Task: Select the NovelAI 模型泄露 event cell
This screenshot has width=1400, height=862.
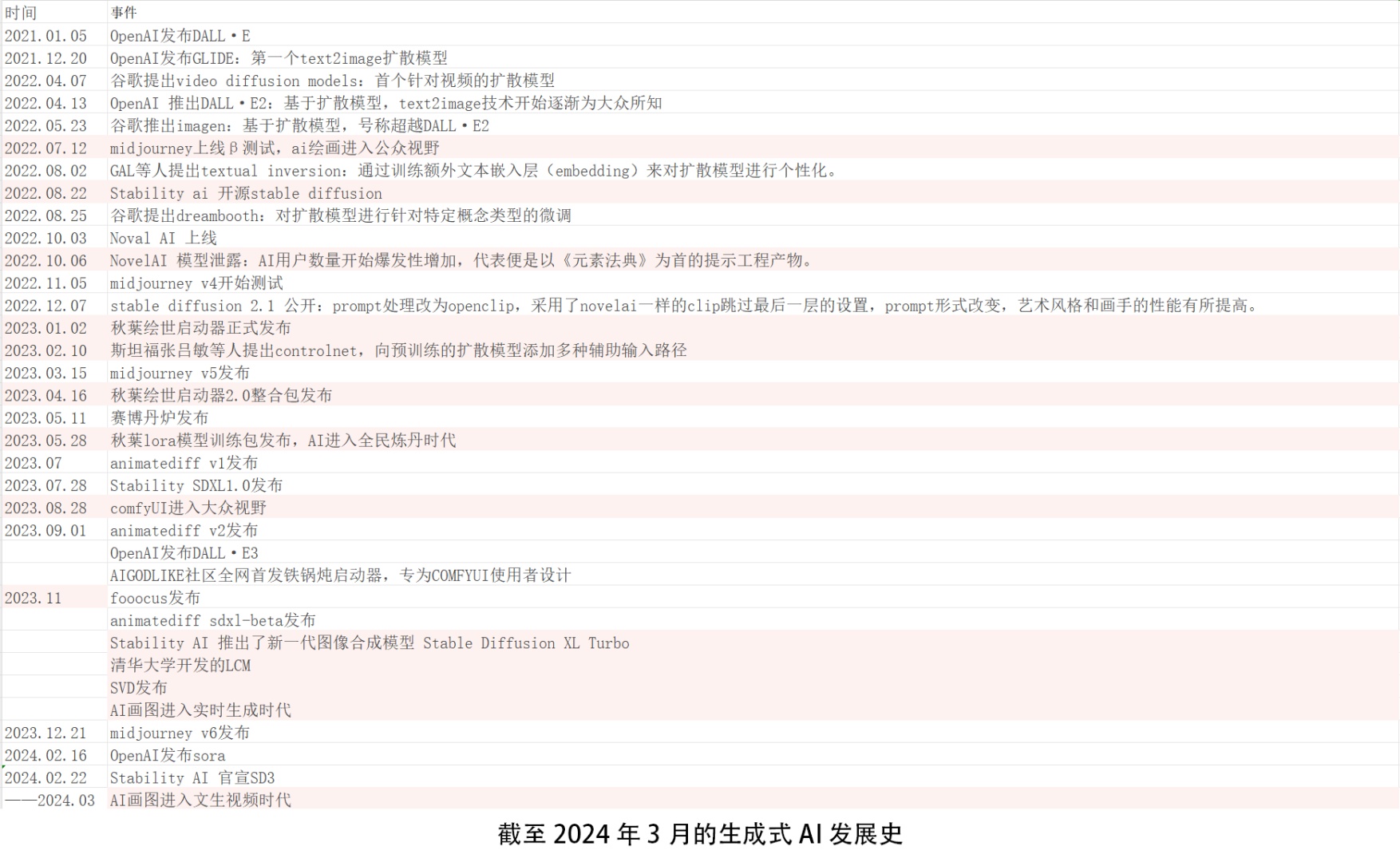Action: coord(753,259)
